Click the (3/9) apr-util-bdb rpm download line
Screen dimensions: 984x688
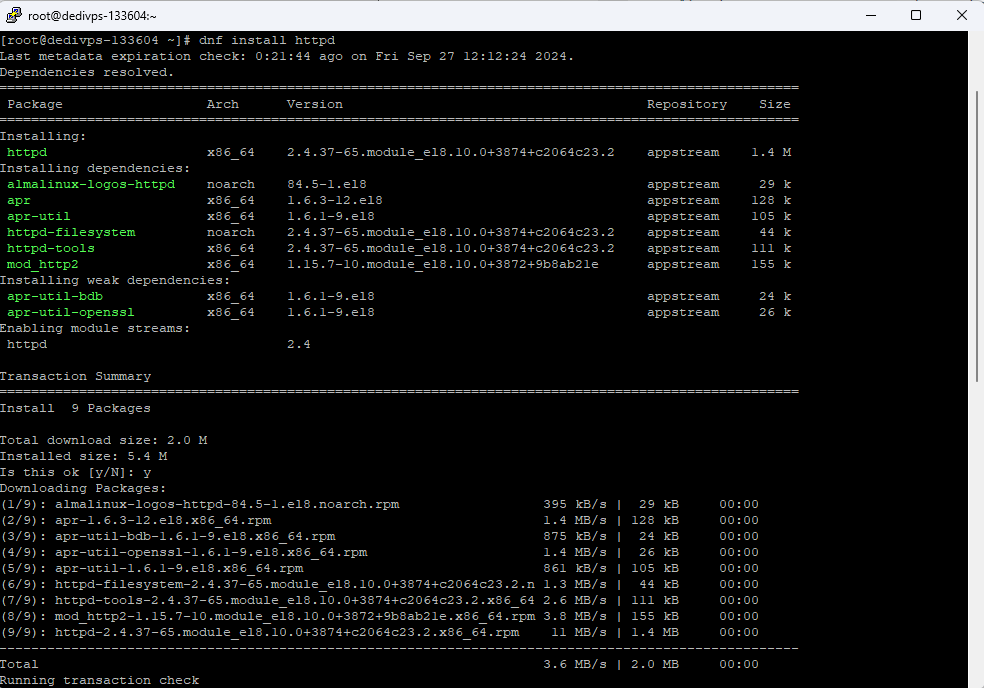379,536
